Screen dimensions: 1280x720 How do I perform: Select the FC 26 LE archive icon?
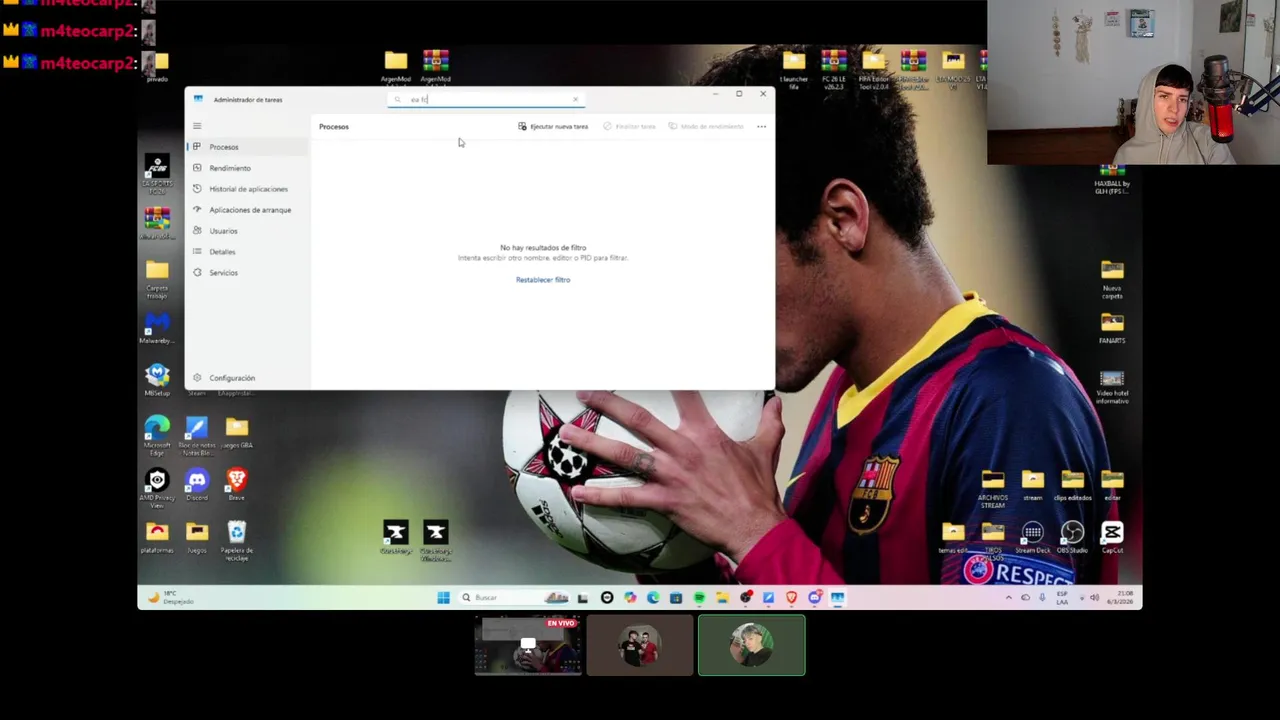834,69
